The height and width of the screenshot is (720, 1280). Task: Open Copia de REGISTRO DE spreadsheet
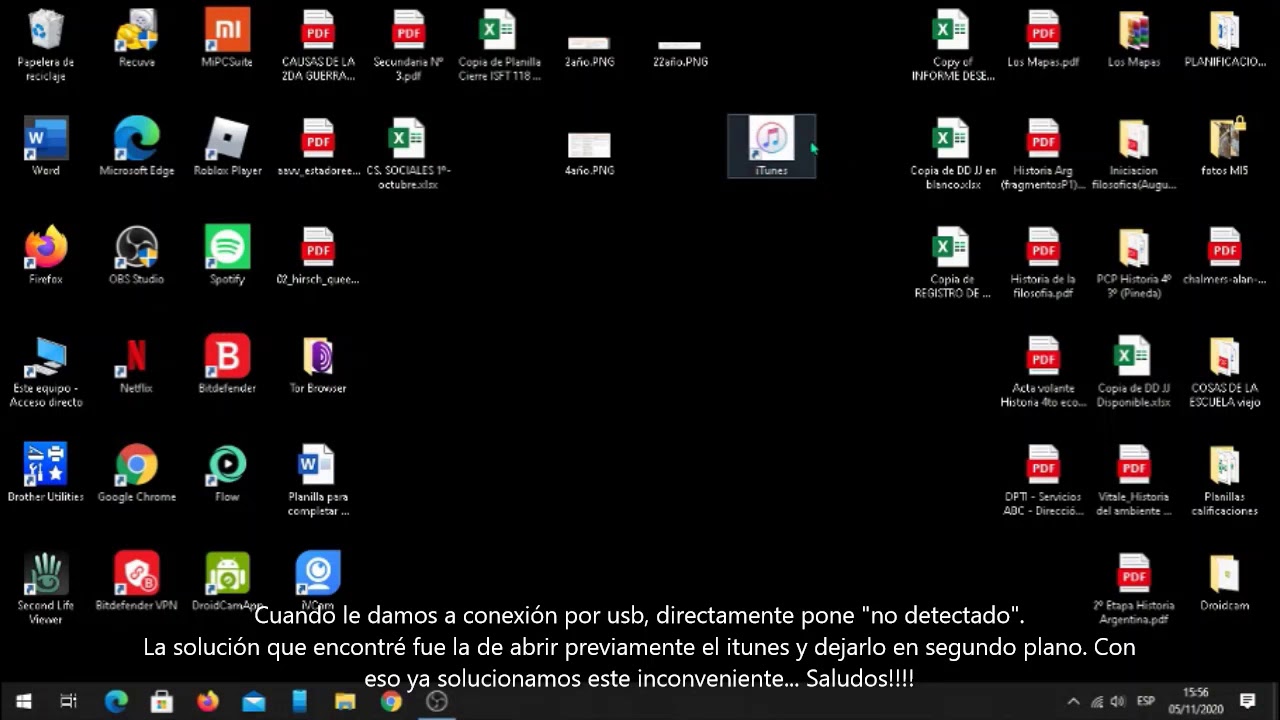[952, 263]
